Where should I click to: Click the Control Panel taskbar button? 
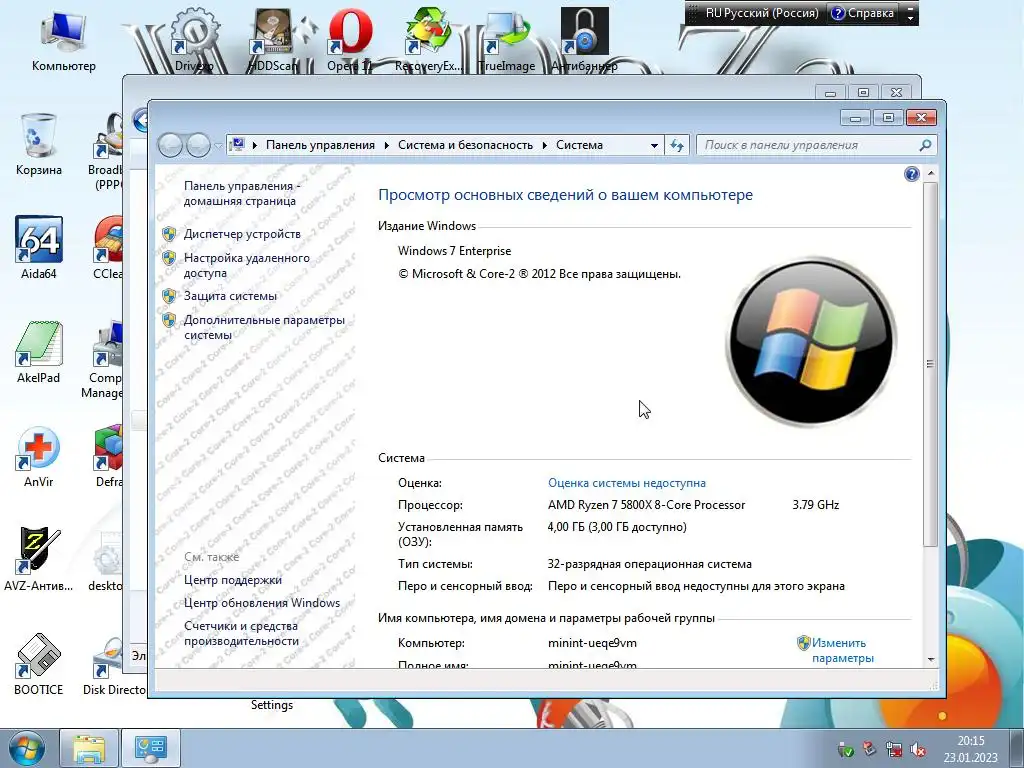(151, 748)
